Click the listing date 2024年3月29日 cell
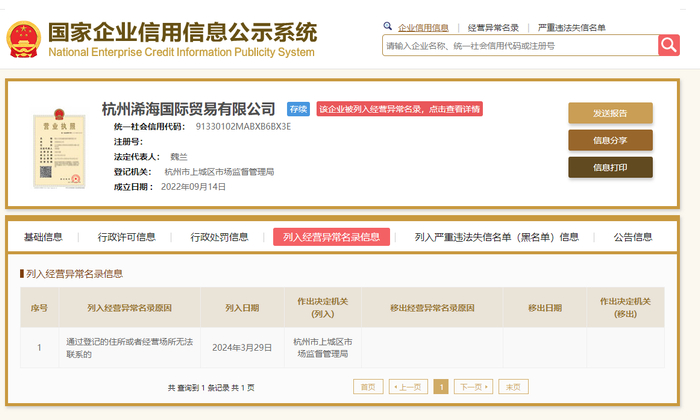700x420 pixels. point(242,348)
